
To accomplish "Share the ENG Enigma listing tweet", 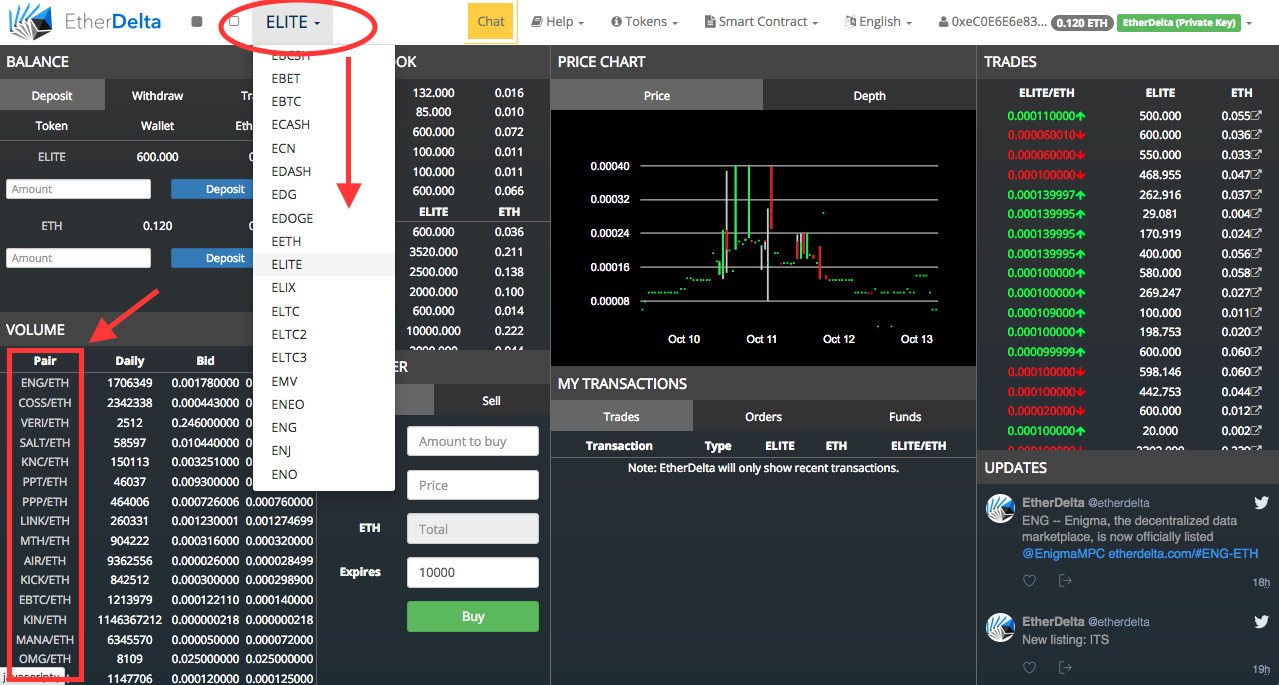I will click(1066, 580).
